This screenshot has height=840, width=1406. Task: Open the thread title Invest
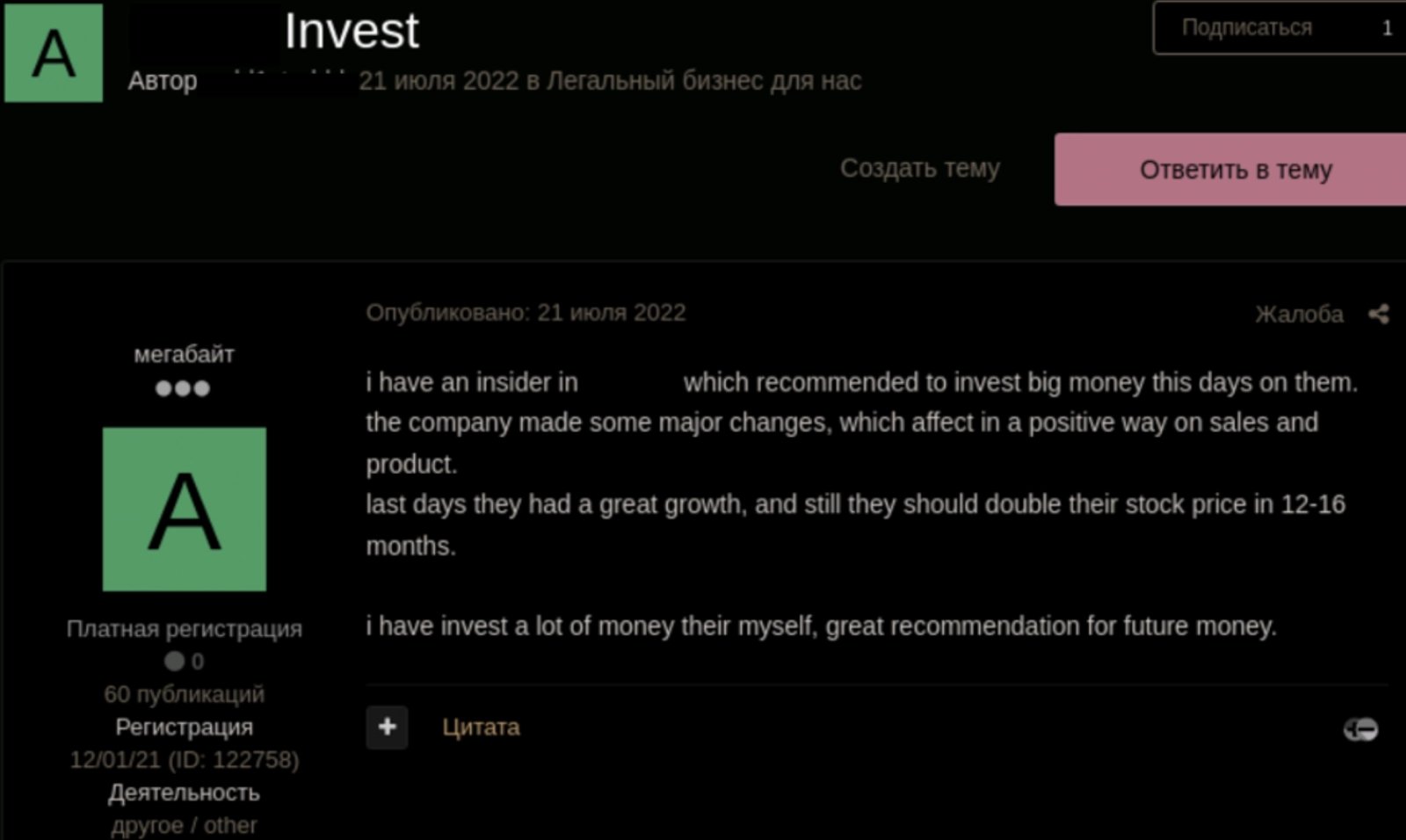tap(350, 32)
